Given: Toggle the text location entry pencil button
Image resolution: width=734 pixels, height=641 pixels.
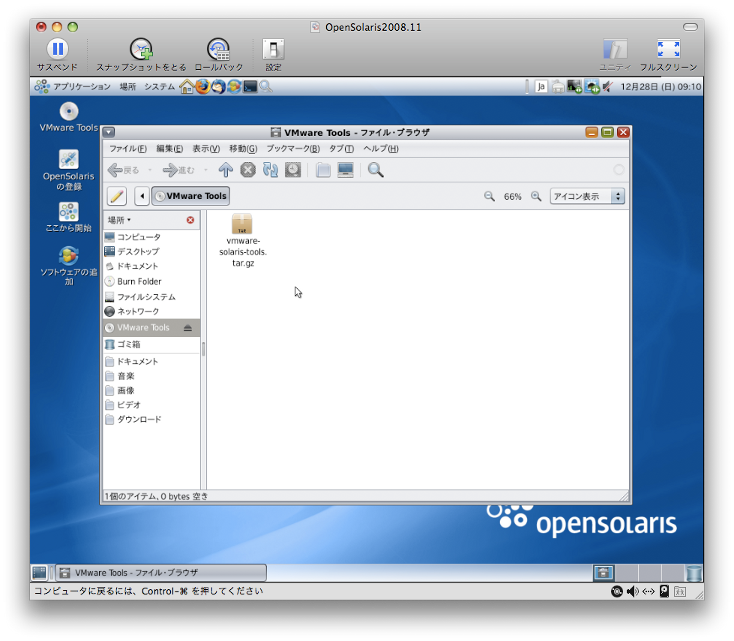Looking at the screenshot, I should [x=117, y=196].
